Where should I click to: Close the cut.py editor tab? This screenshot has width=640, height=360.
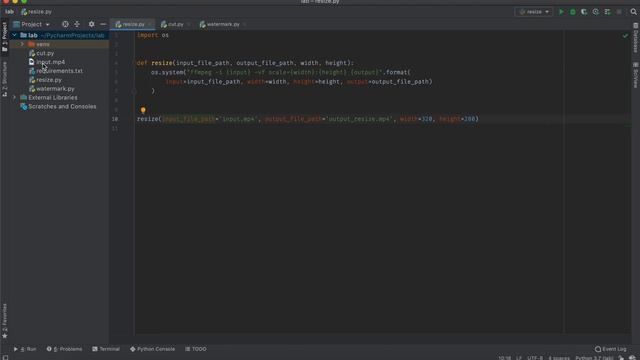point(189,24)
